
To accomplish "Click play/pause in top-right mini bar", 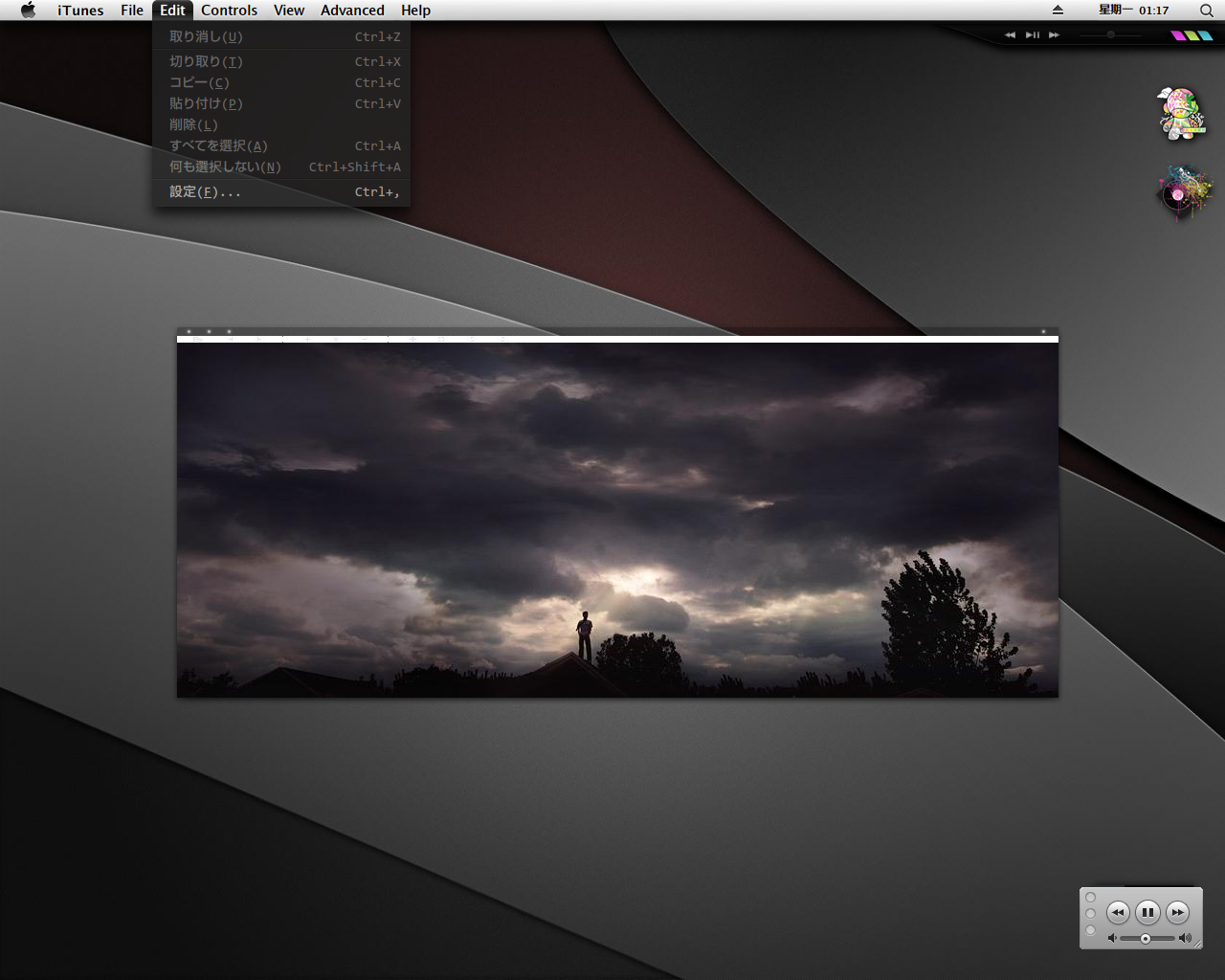I will tap(1033, 35).
